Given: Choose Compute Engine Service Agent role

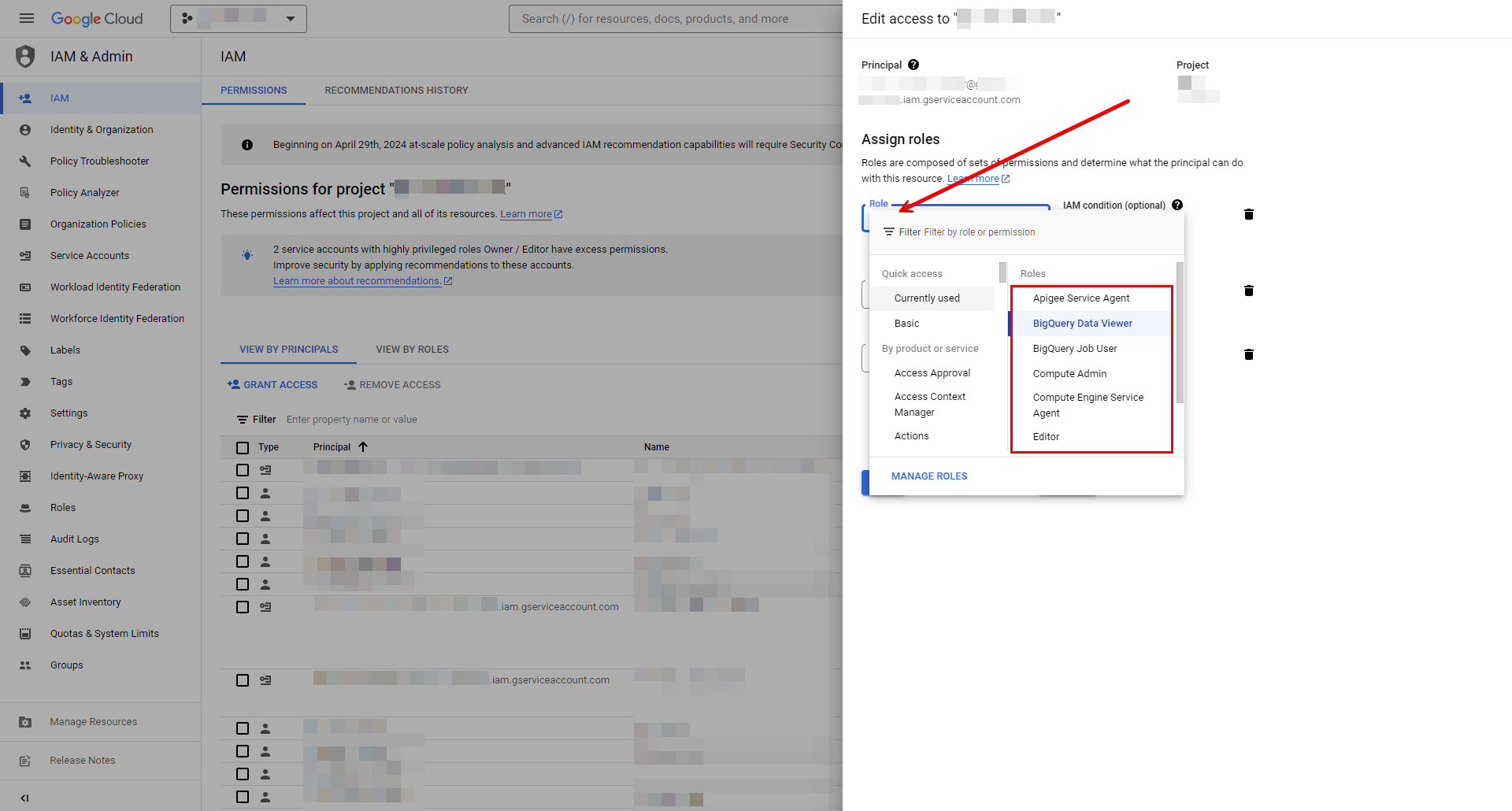Looking at the screenshot, I should tap(1091, 405).
